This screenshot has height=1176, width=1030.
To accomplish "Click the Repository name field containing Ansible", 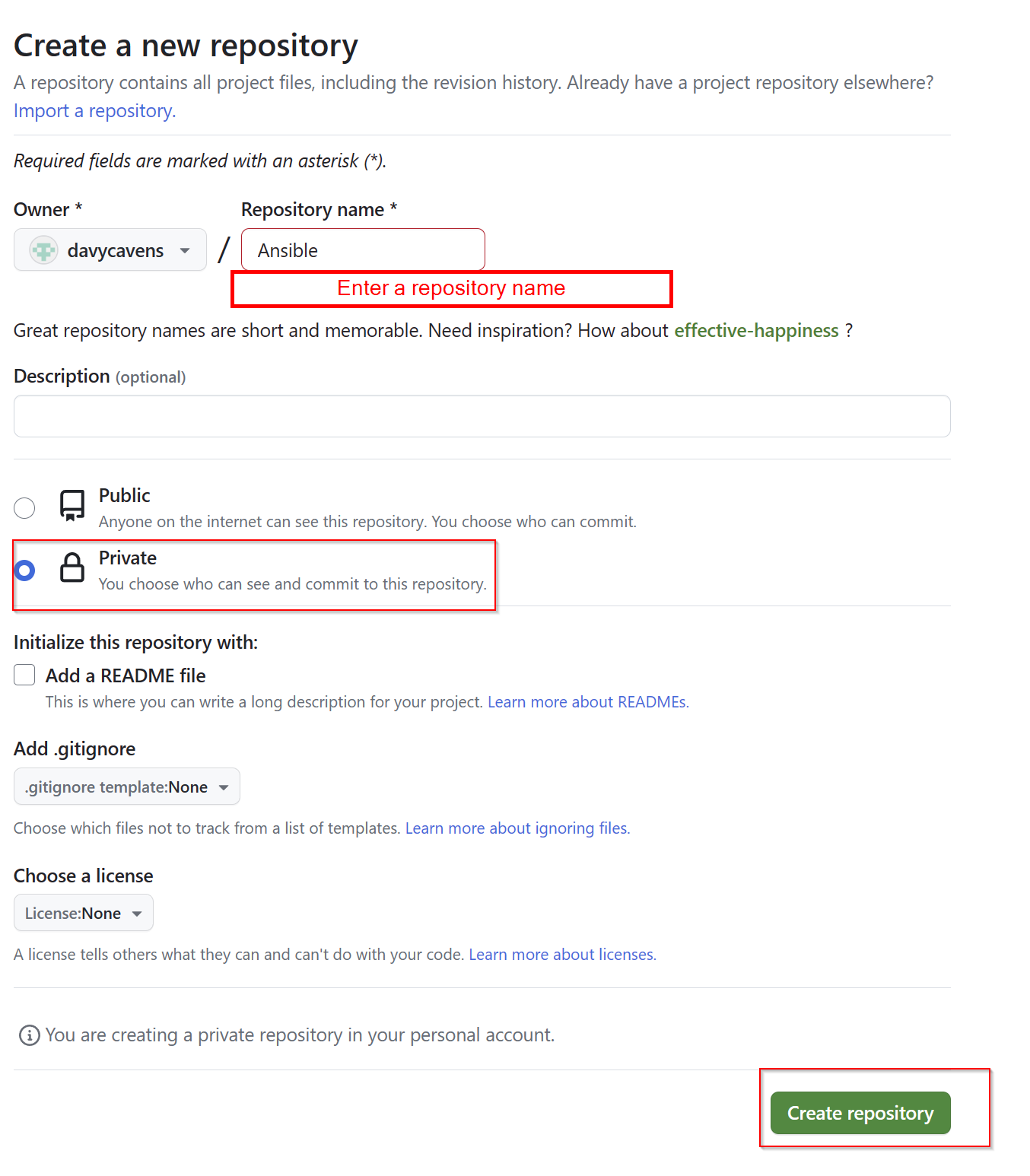I will coord(363,250).
